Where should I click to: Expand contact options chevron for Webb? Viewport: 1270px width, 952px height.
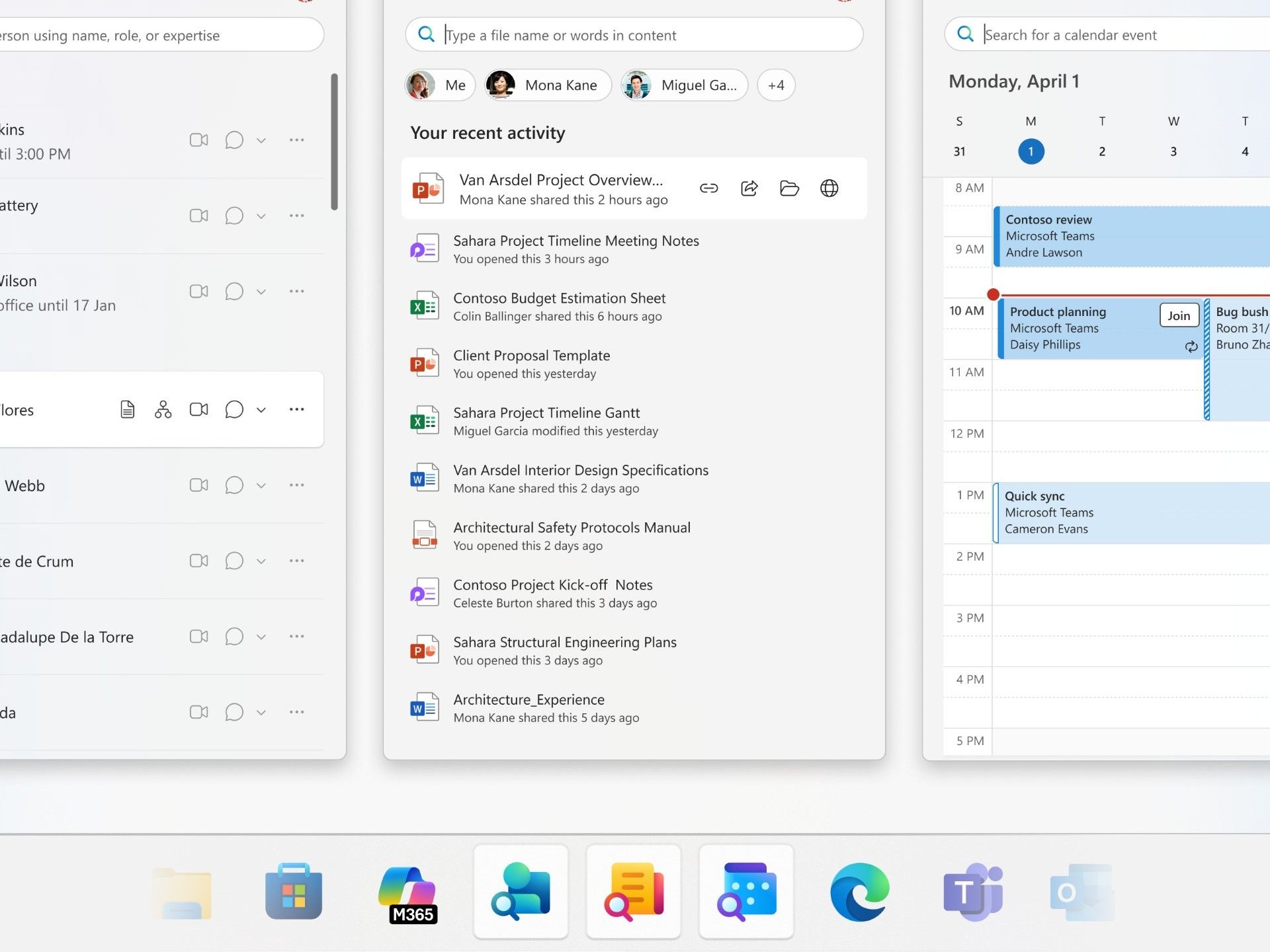point(261,485)
